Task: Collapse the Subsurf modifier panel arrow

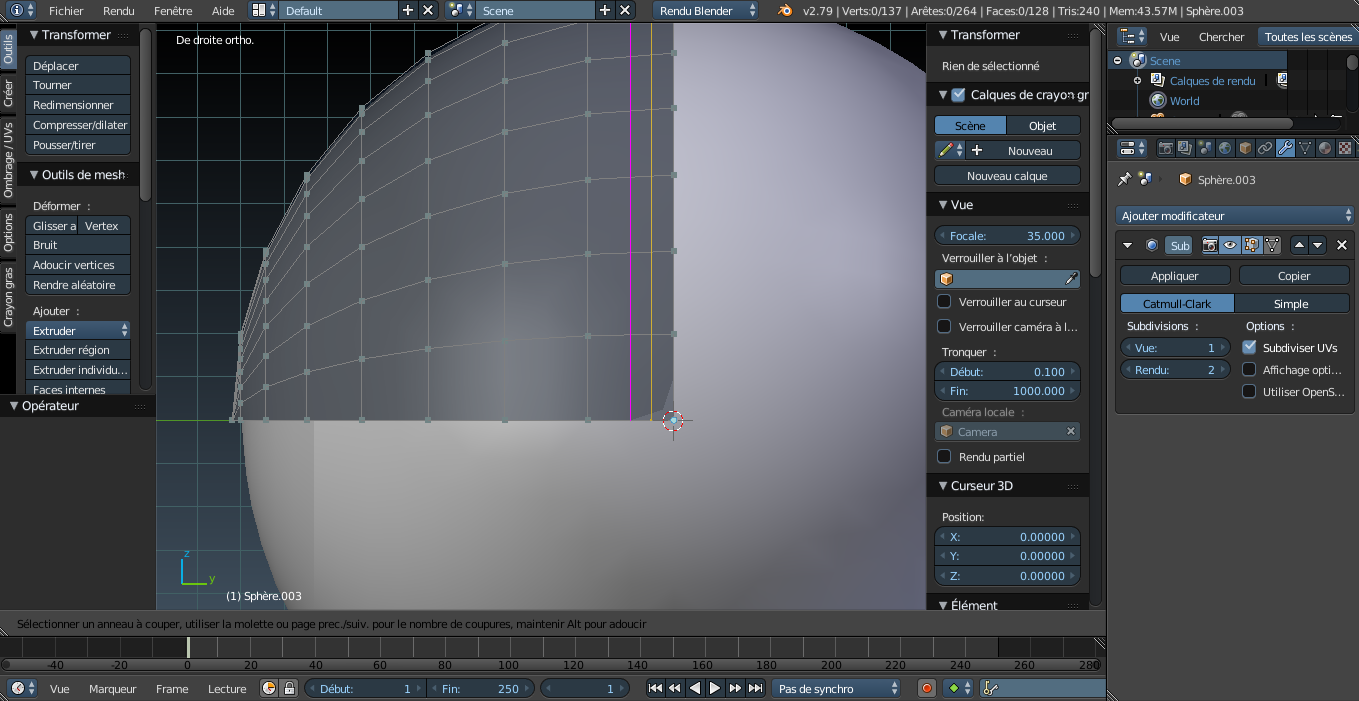Action: (1128, 245)
